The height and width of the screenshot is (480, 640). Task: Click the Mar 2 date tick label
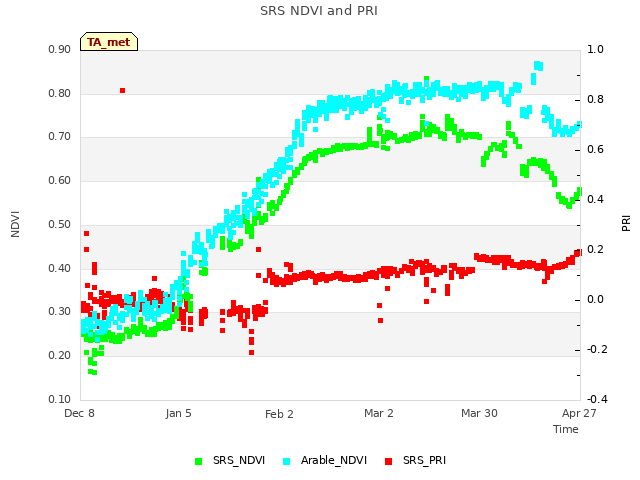point(379,413)
